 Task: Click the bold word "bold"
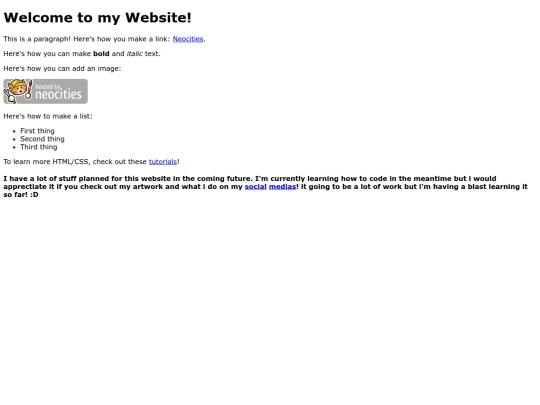[101, 54]
